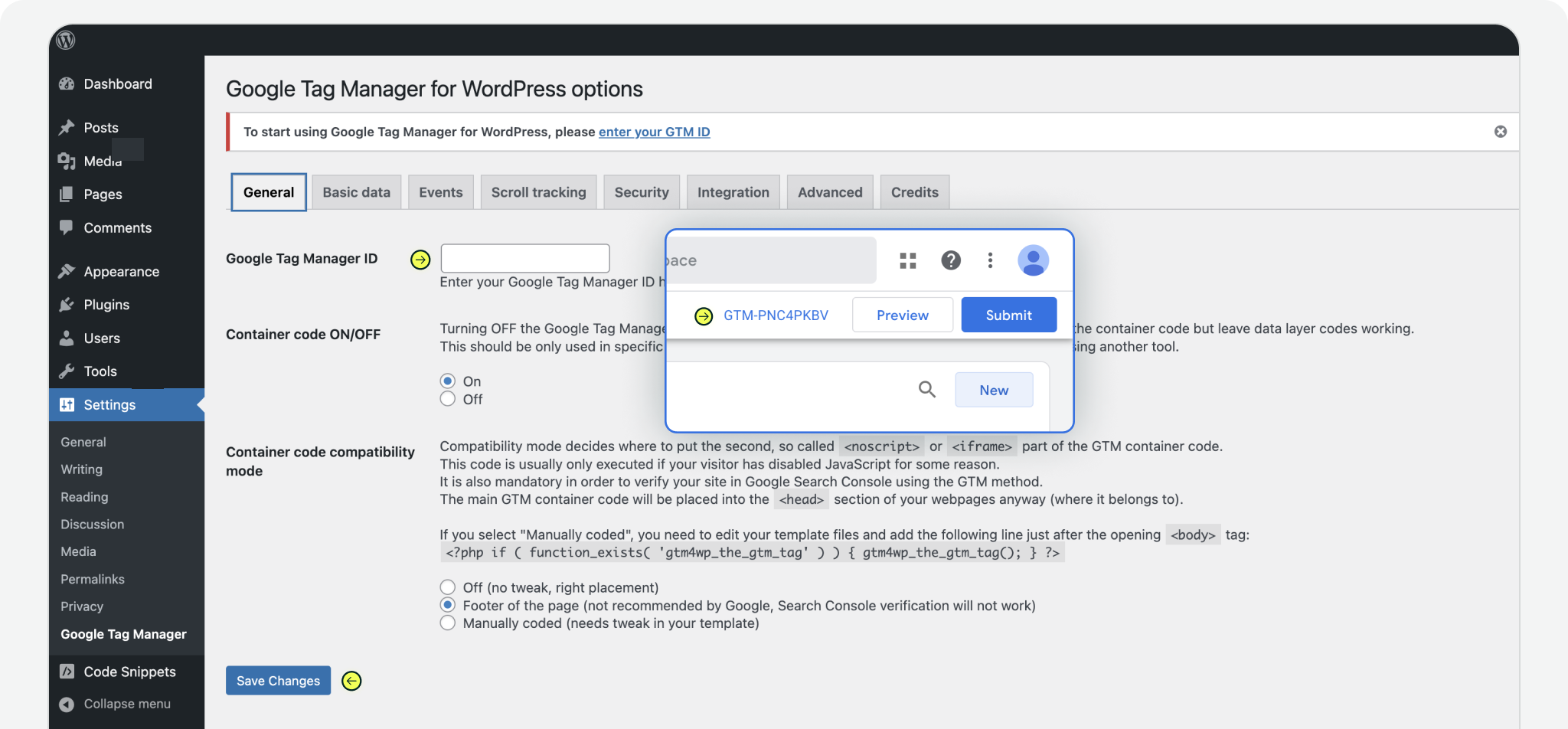
Task: Open Google Tag Manager submenu item
Action: (x=124, y=634)
